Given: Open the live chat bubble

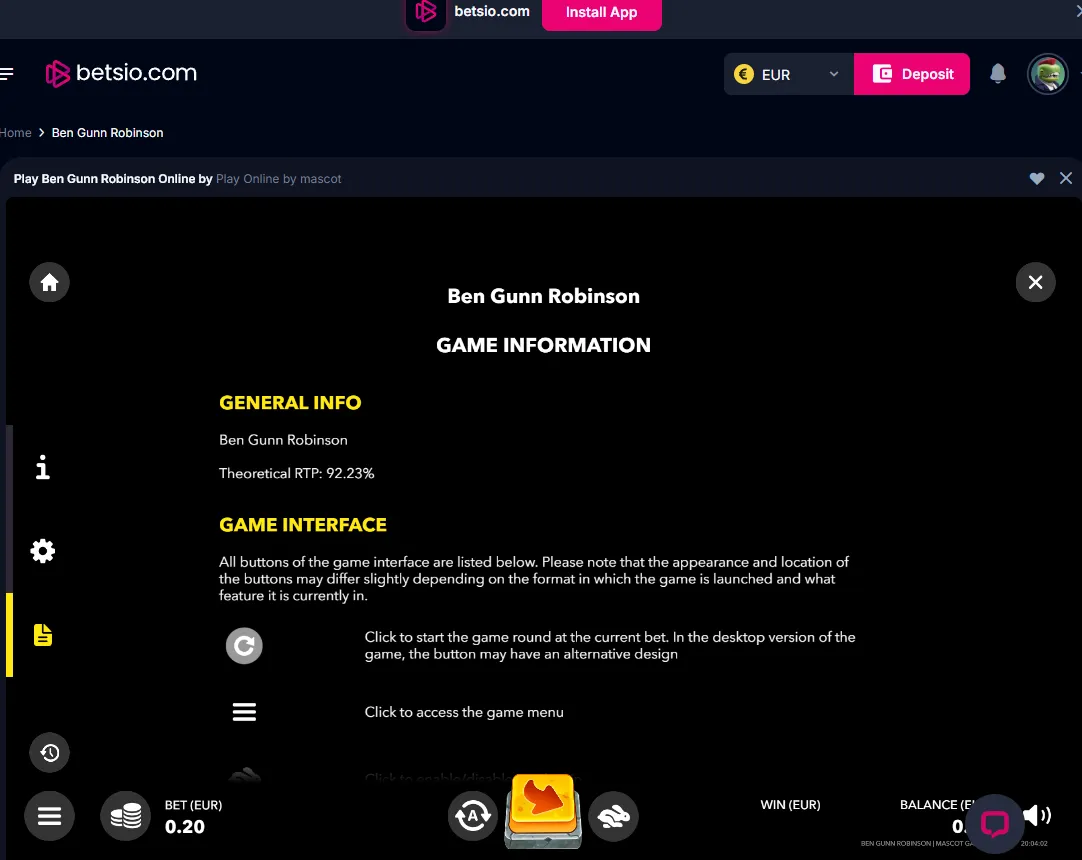Looking at the screenshot, I should 994,823.
